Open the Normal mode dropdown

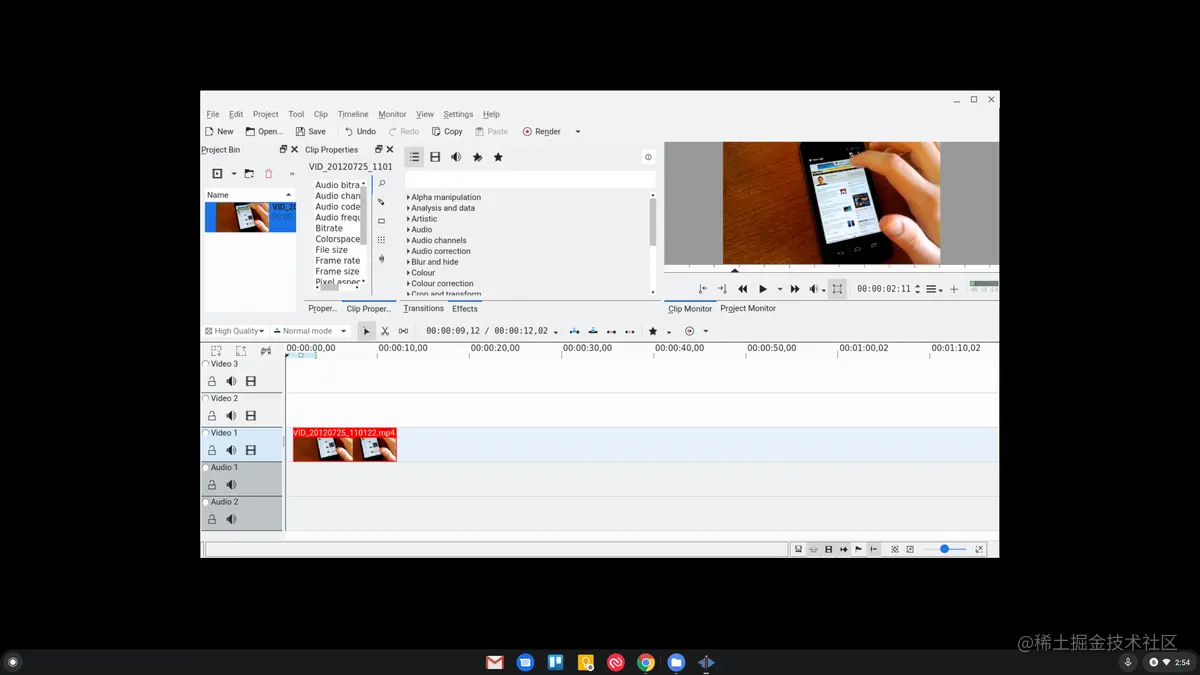(310, 331)
